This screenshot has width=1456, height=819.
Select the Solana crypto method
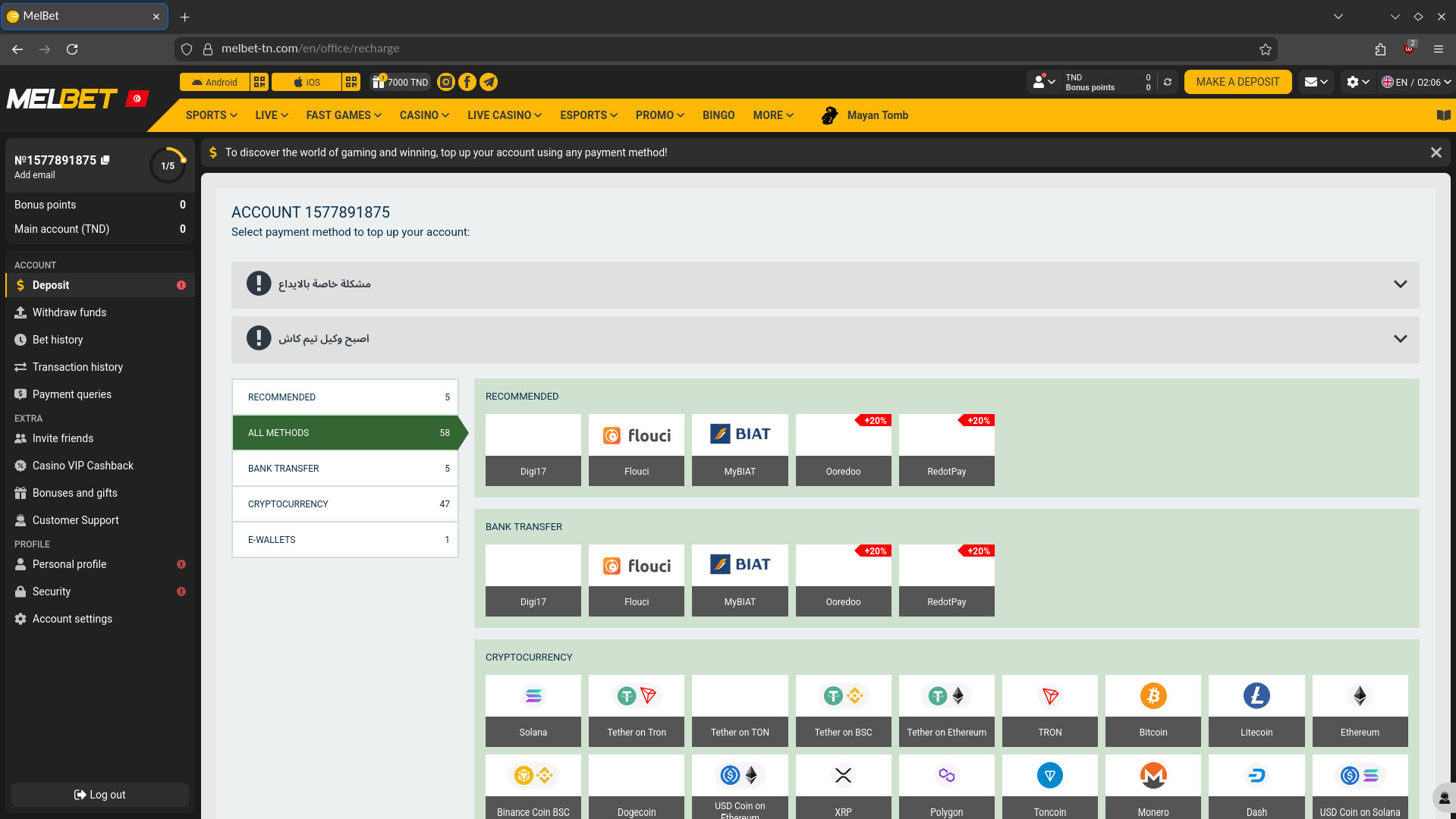533,711
